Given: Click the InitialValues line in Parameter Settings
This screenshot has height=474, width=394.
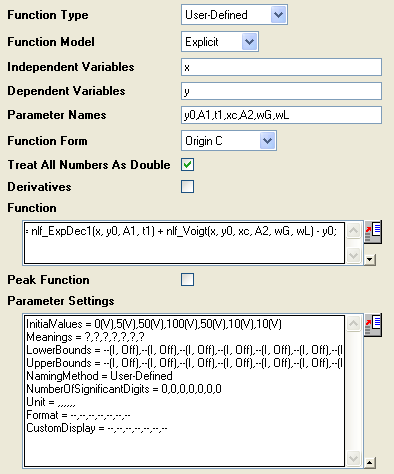Looking at the screenshot, I should coord(154,324).
